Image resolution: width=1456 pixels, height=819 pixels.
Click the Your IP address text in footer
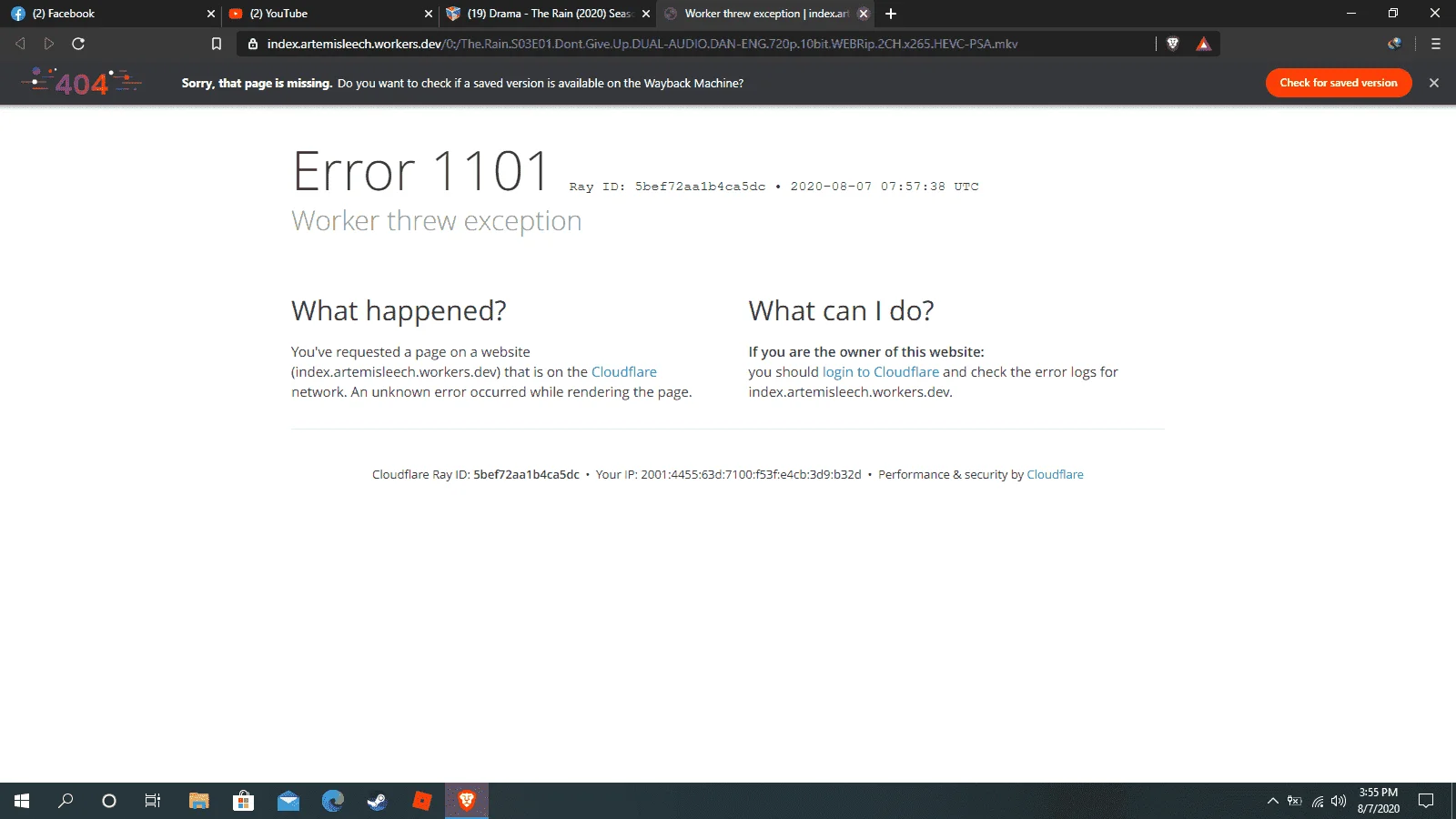click(x=728, y=475)
